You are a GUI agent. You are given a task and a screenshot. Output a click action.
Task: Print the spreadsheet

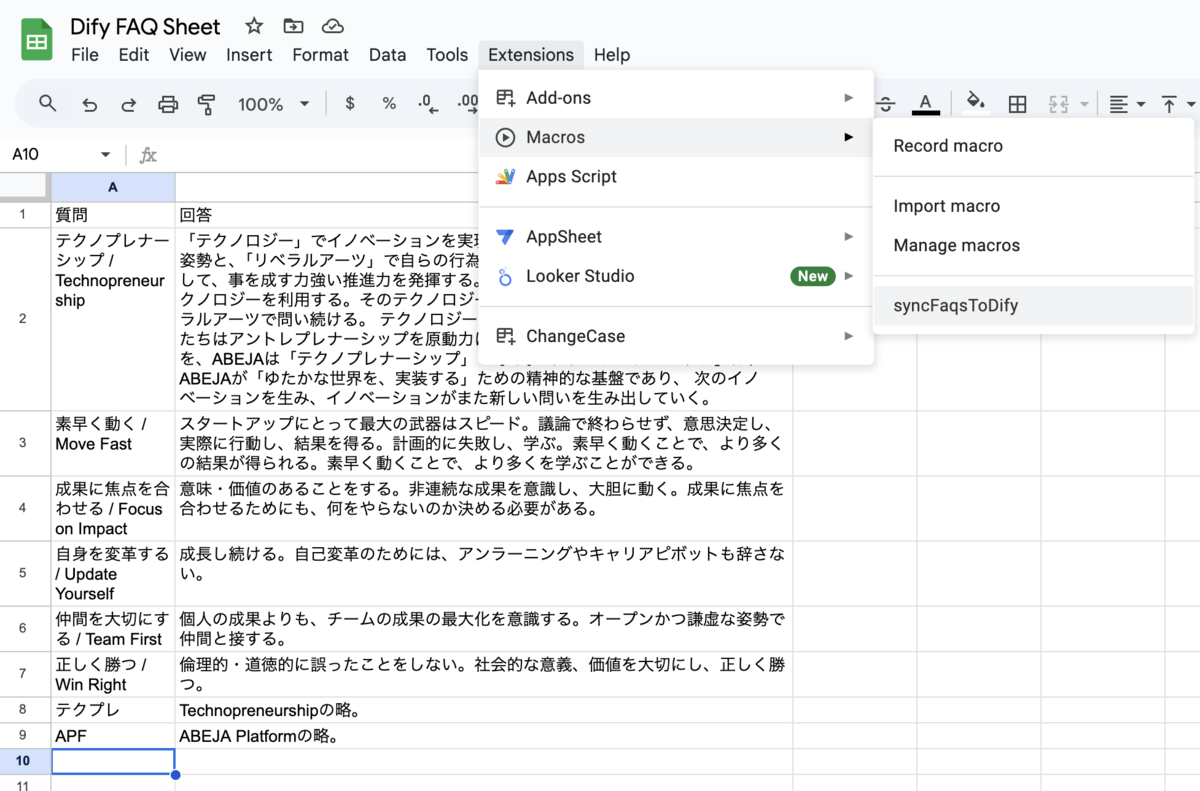tap(168, 104)
